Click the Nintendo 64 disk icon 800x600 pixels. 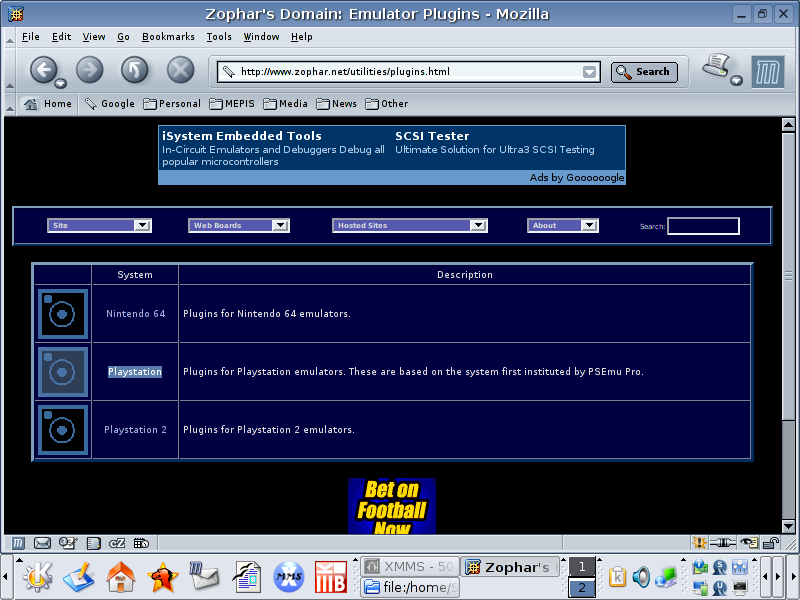(x=63, y=314)
